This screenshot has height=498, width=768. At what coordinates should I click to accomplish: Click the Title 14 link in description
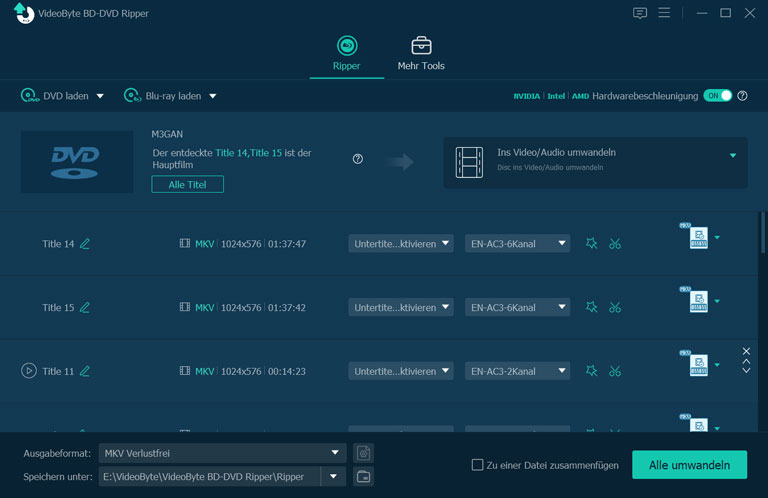(231, 153)
